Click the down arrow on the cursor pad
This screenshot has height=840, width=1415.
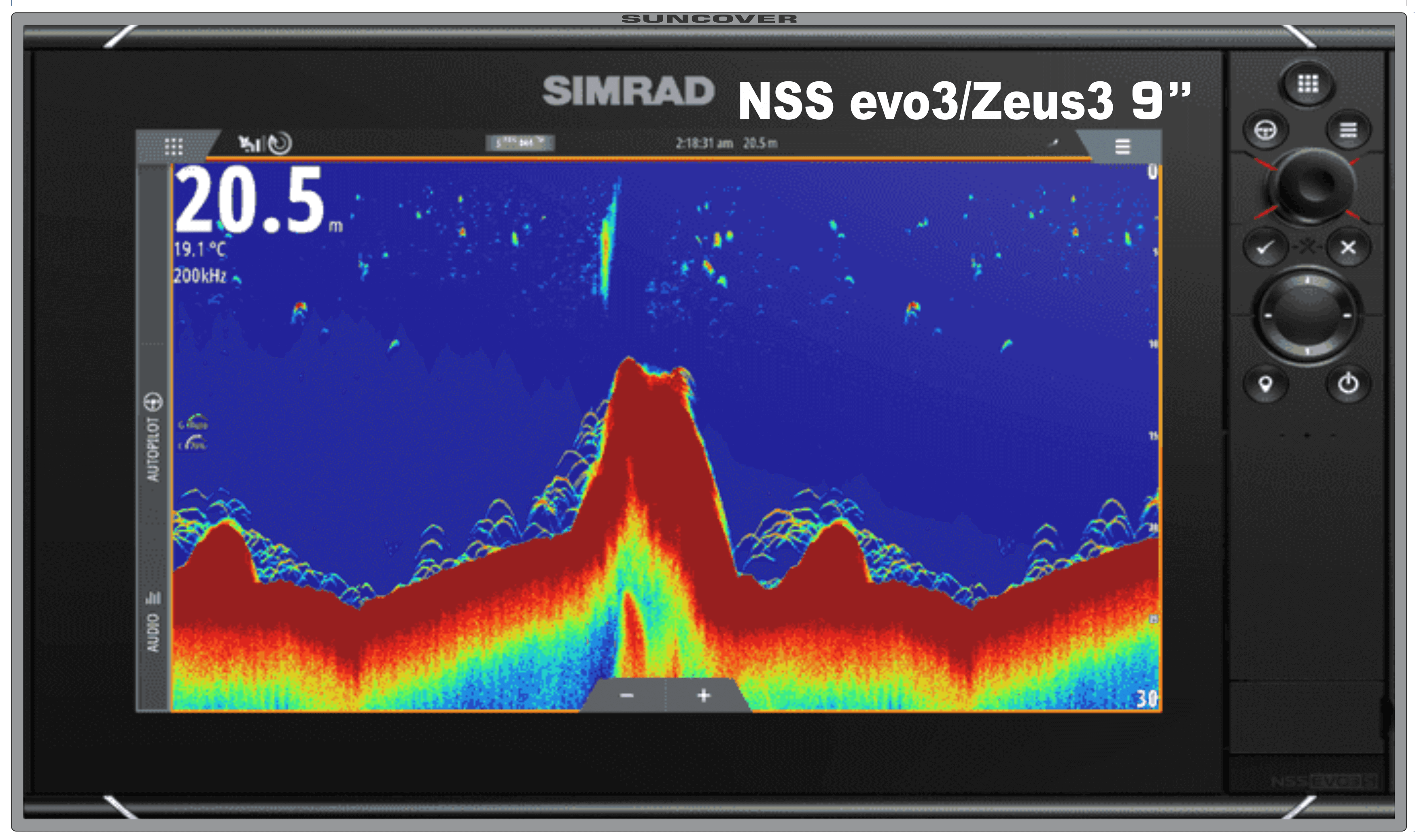1307,352
